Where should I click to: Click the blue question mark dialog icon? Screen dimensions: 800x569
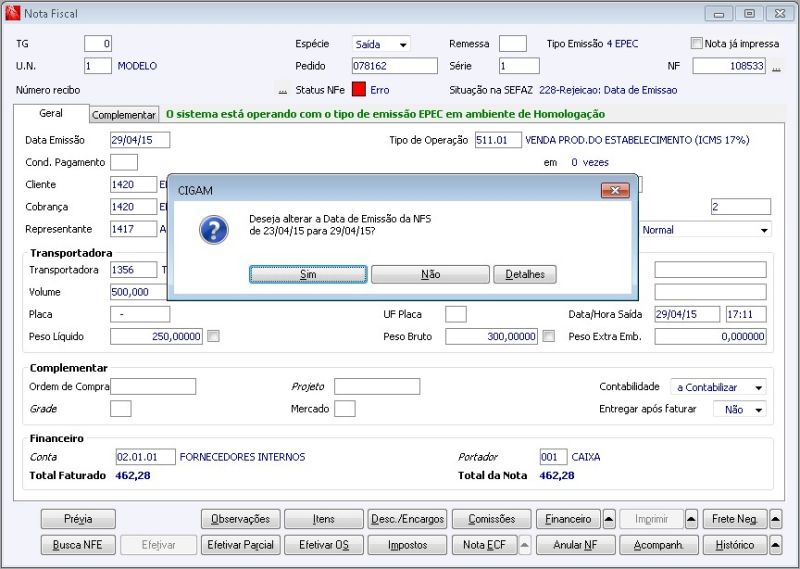[214, 230]
